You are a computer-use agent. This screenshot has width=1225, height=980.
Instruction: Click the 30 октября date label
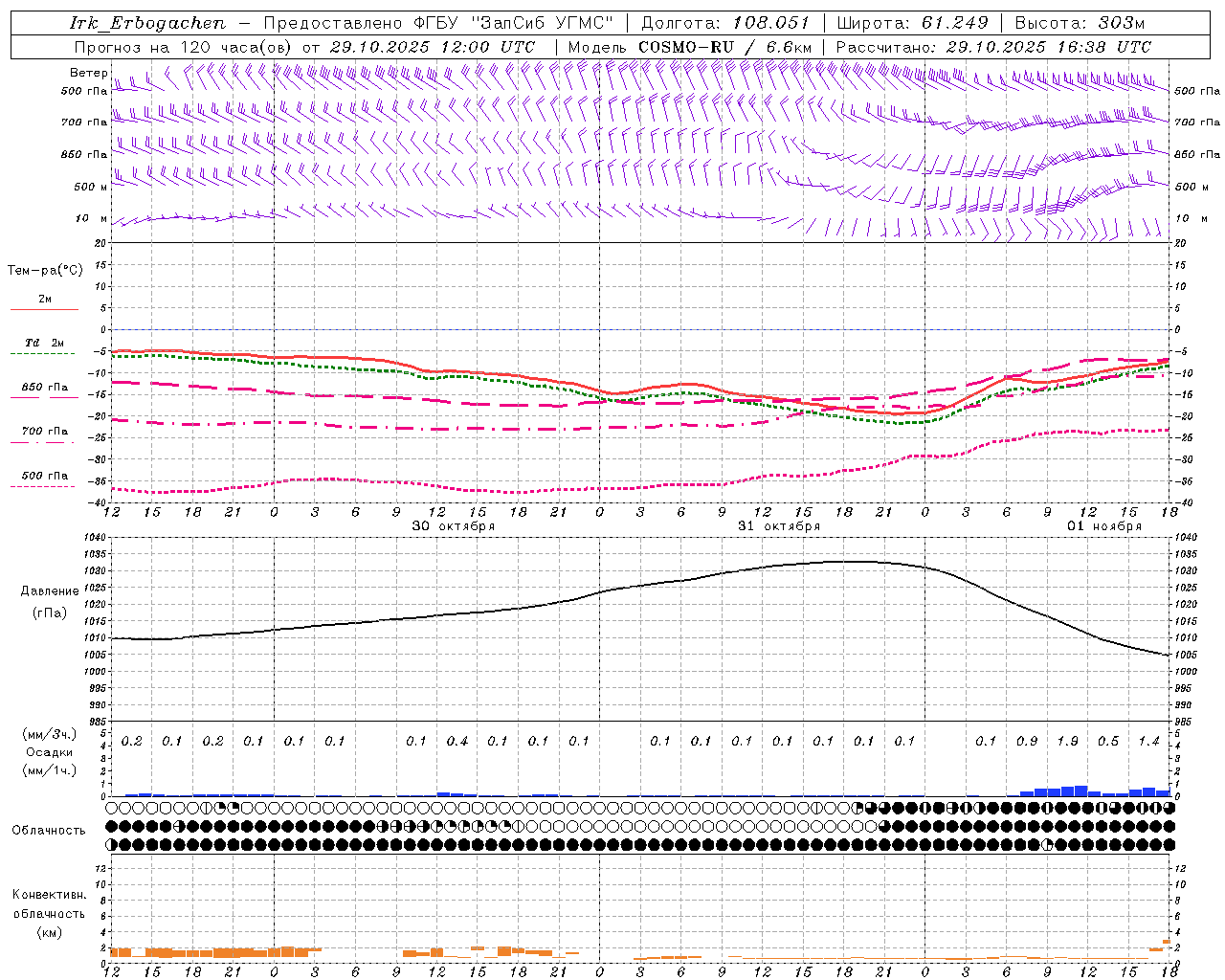coord(454,526)
